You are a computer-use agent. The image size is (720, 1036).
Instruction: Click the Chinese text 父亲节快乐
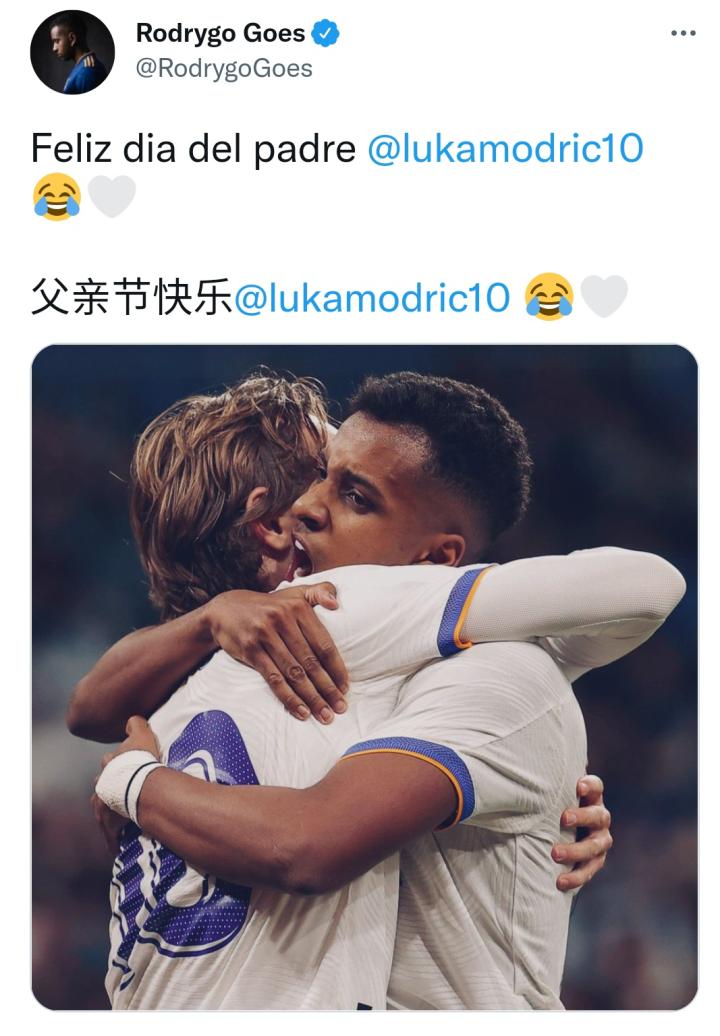(132, 297)
